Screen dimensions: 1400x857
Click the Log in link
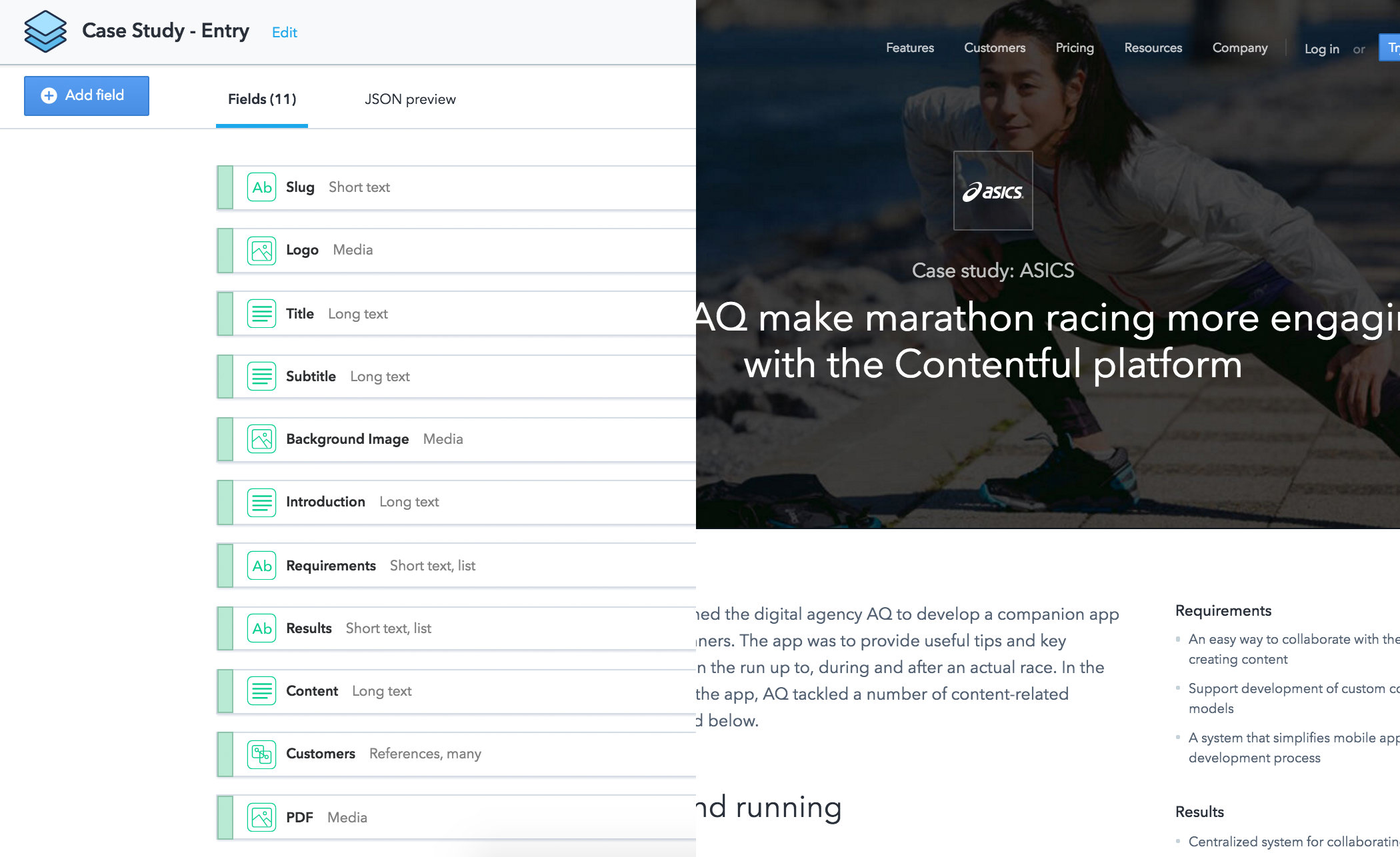[x=1321, y=49]
